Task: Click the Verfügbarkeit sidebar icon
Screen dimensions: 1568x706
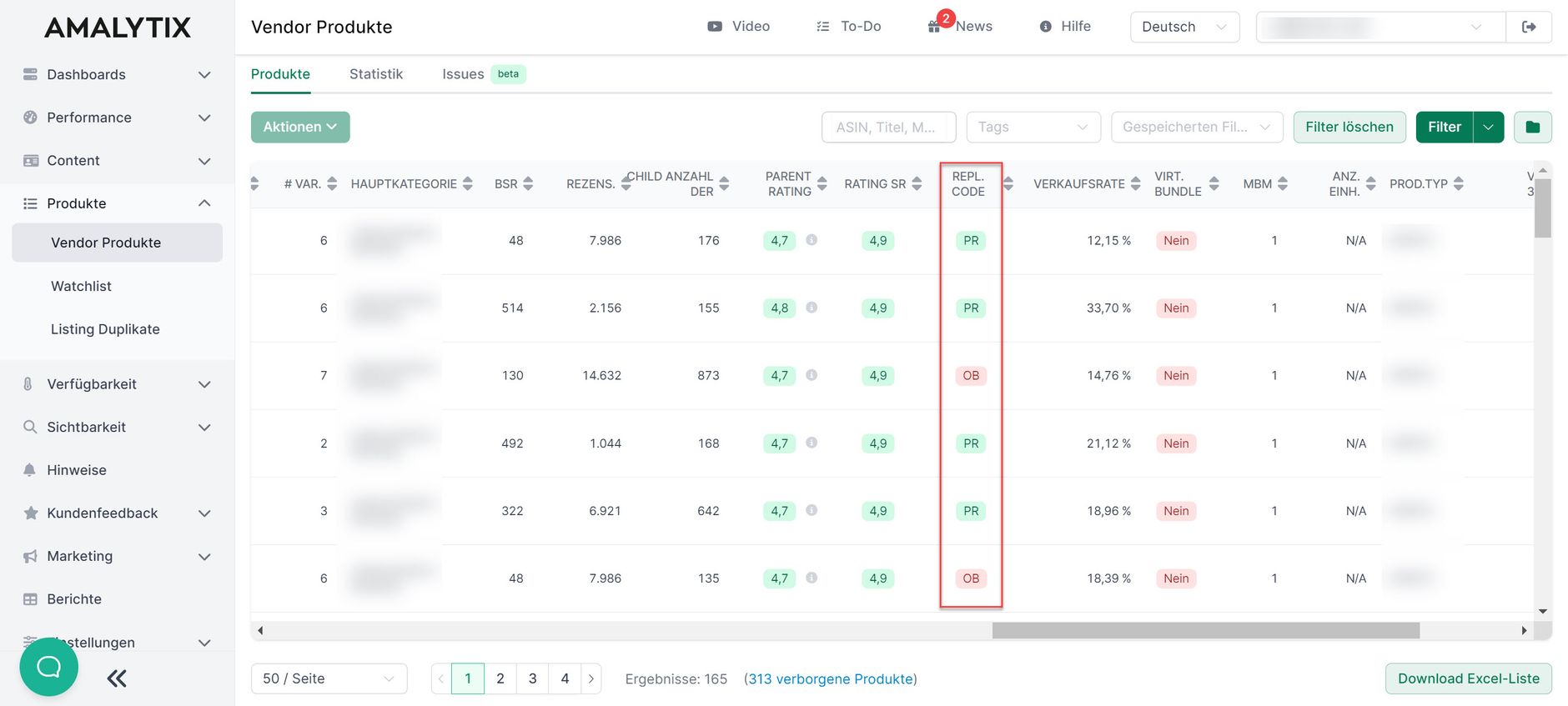Action: (x=28, y=384)
